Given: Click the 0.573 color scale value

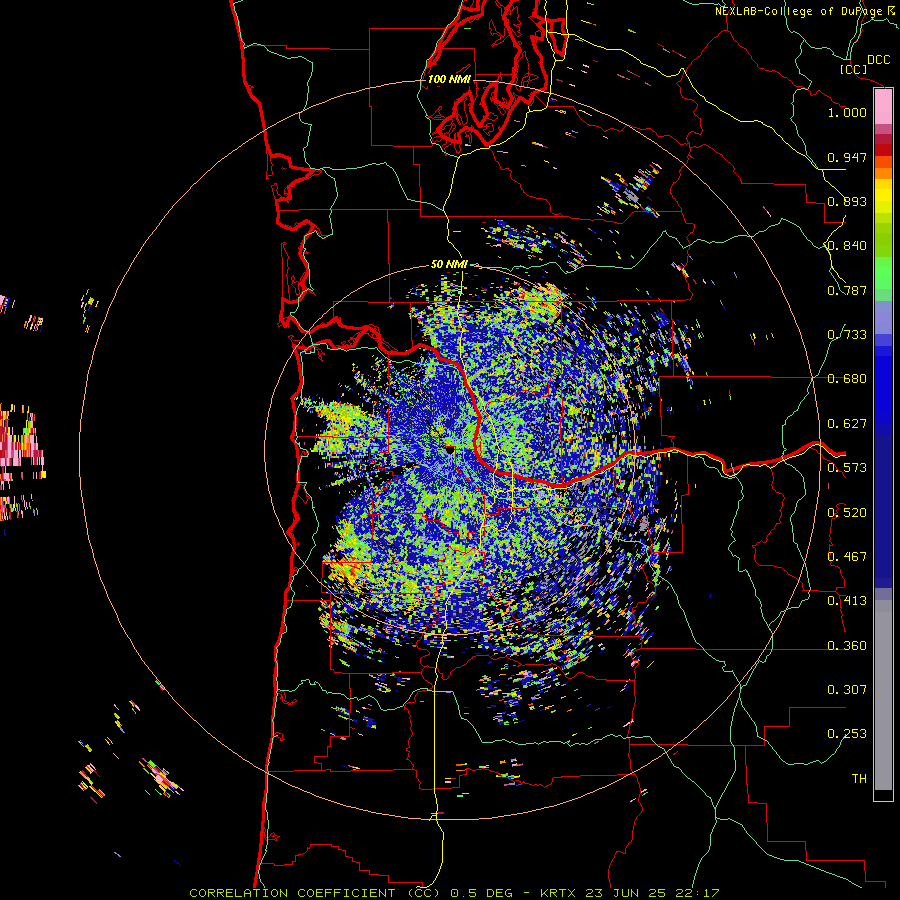Looking at the screenshot, I should click(847, 468).
